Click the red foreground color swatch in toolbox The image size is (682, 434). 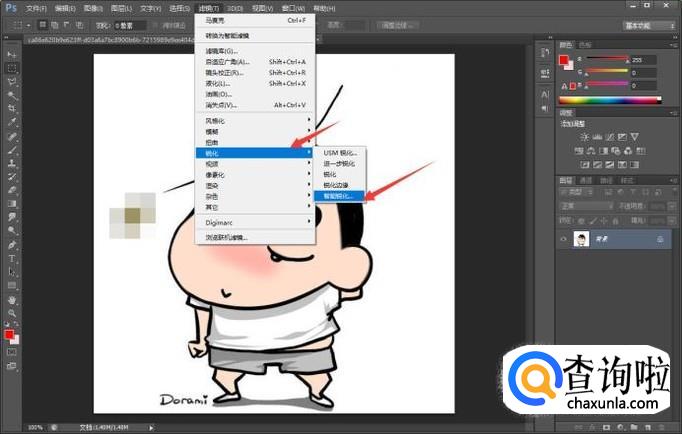[9, 335]
